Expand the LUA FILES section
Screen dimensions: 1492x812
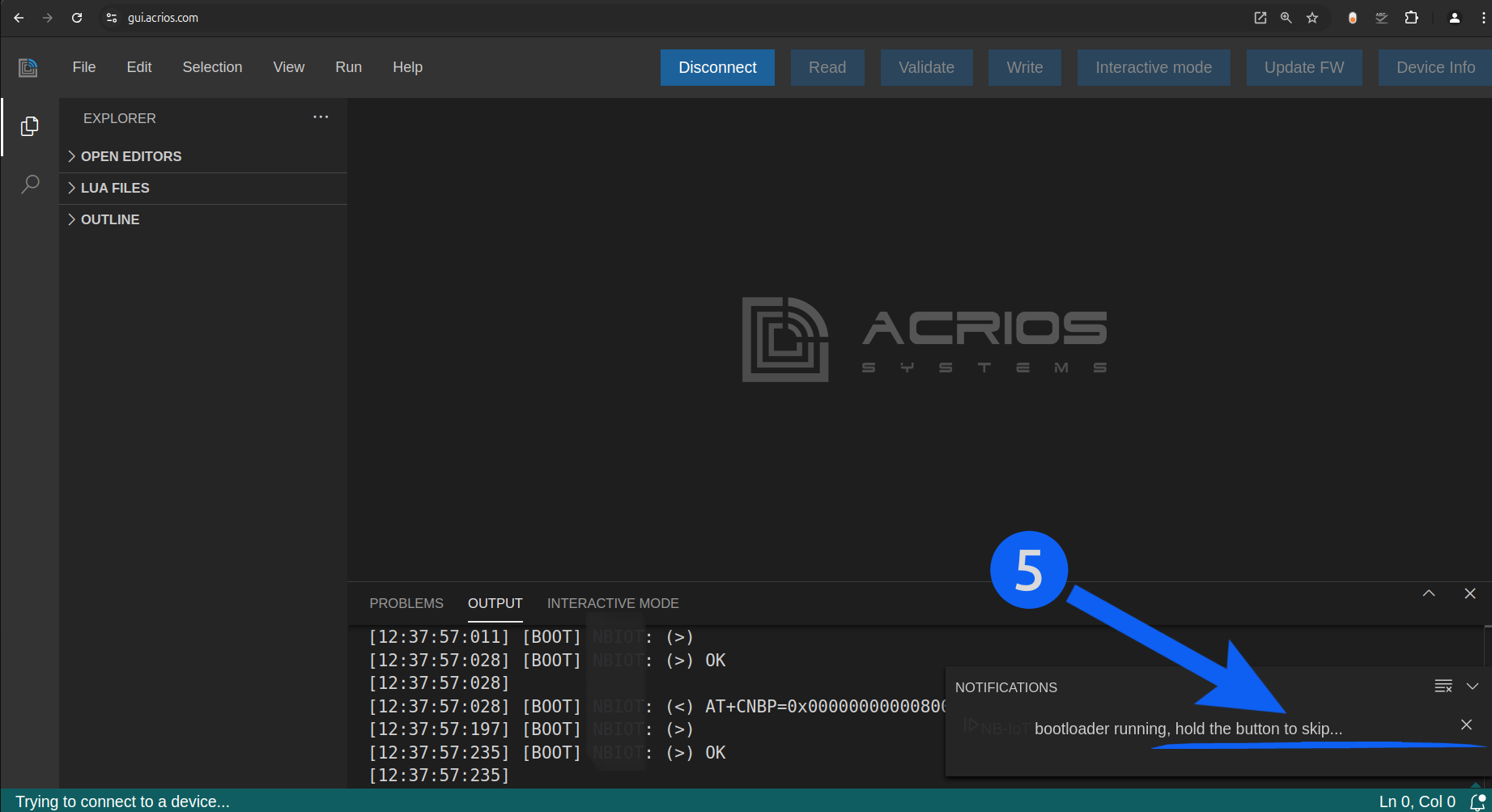115,188
